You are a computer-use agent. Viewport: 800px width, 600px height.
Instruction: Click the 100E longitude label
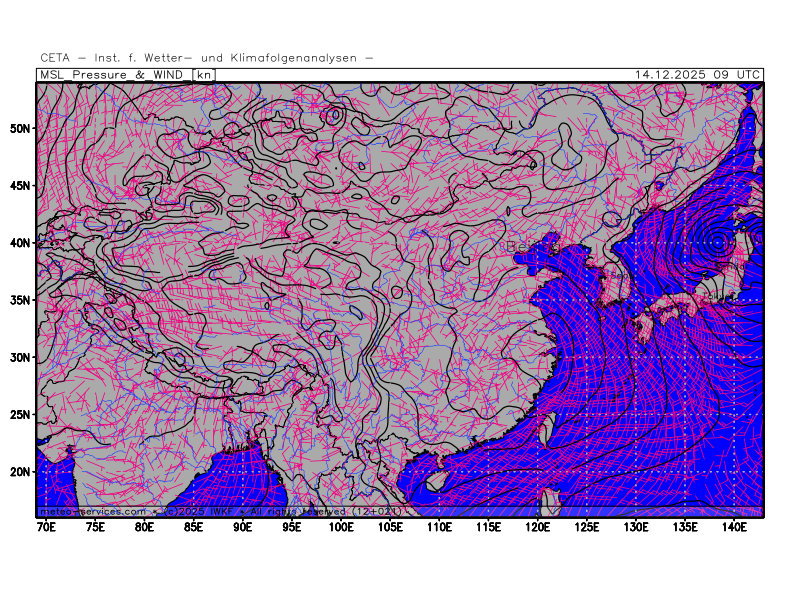[341, 526]
